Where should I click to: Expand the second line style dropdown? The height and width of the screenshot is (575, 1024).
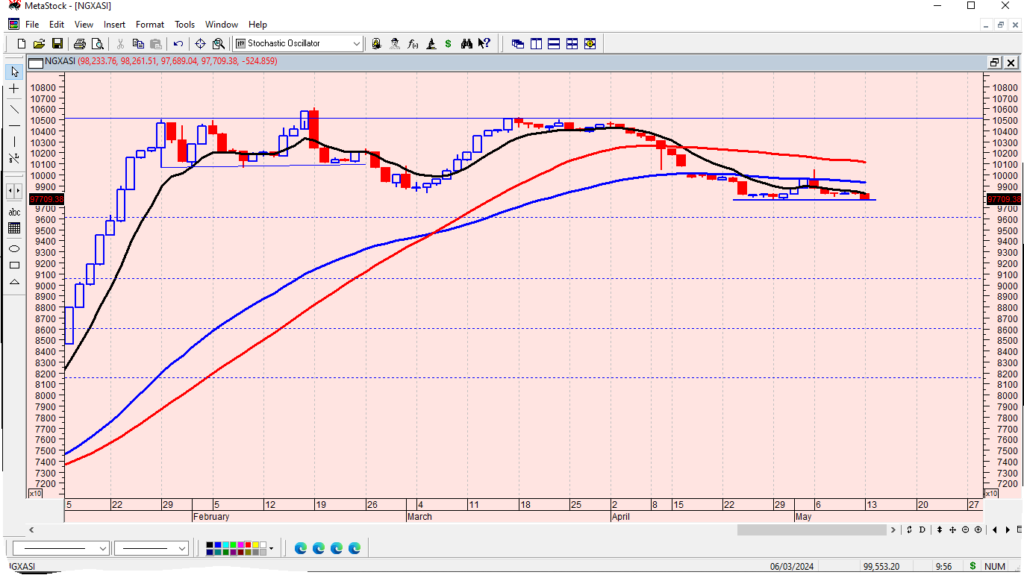(181, 548)
